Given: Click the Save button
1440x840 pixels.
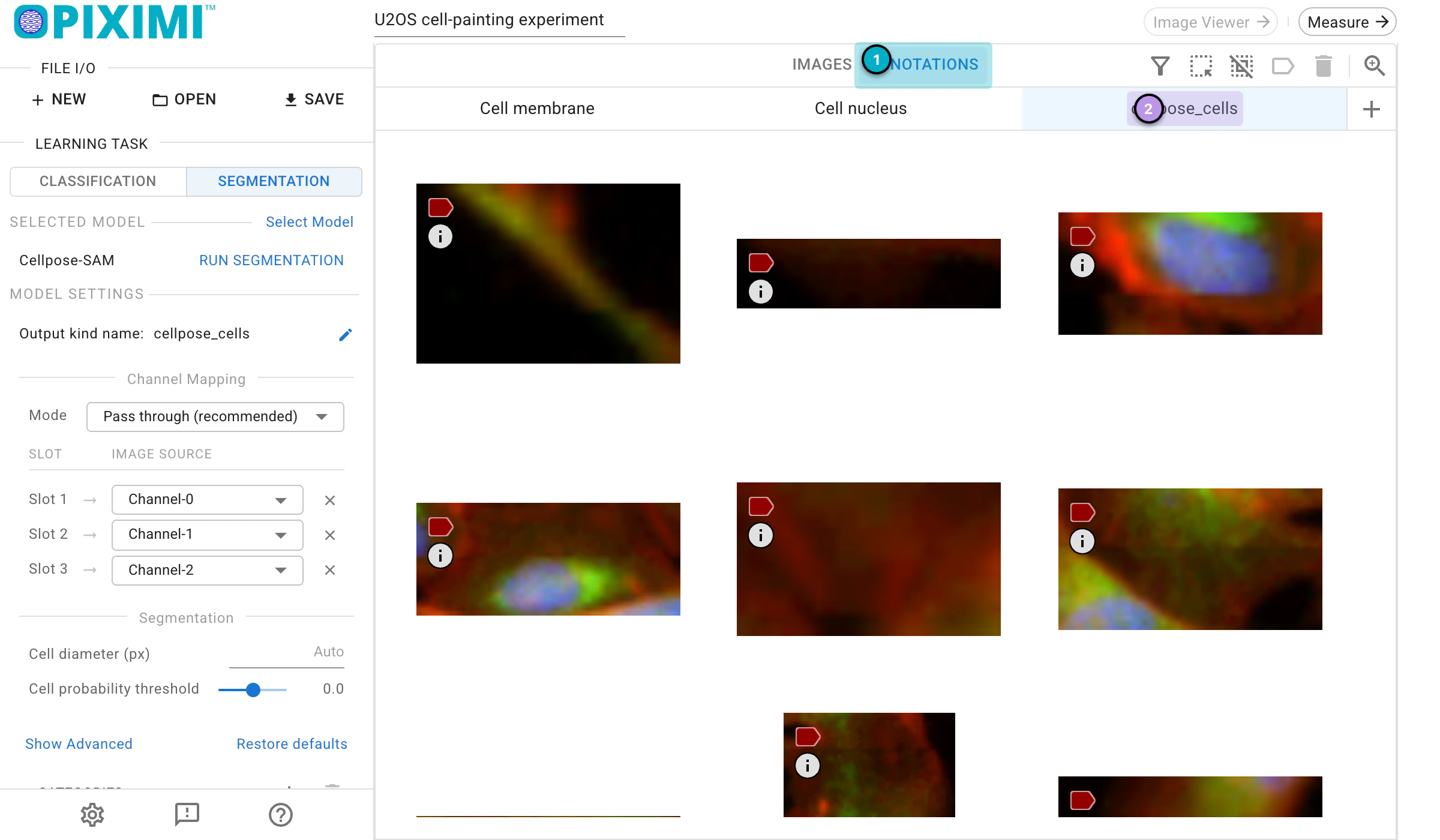Looking at the screenshot, I should pyautogui.click(x=314, y=99).
